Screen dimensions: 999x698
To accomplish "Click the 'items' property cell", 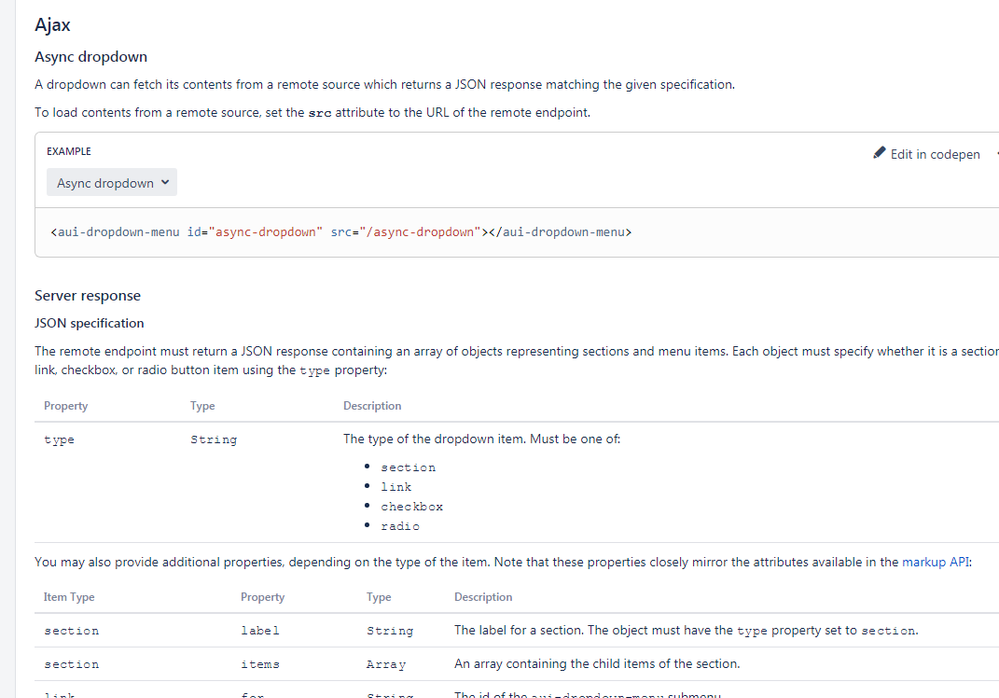I will tap(260, 664).
